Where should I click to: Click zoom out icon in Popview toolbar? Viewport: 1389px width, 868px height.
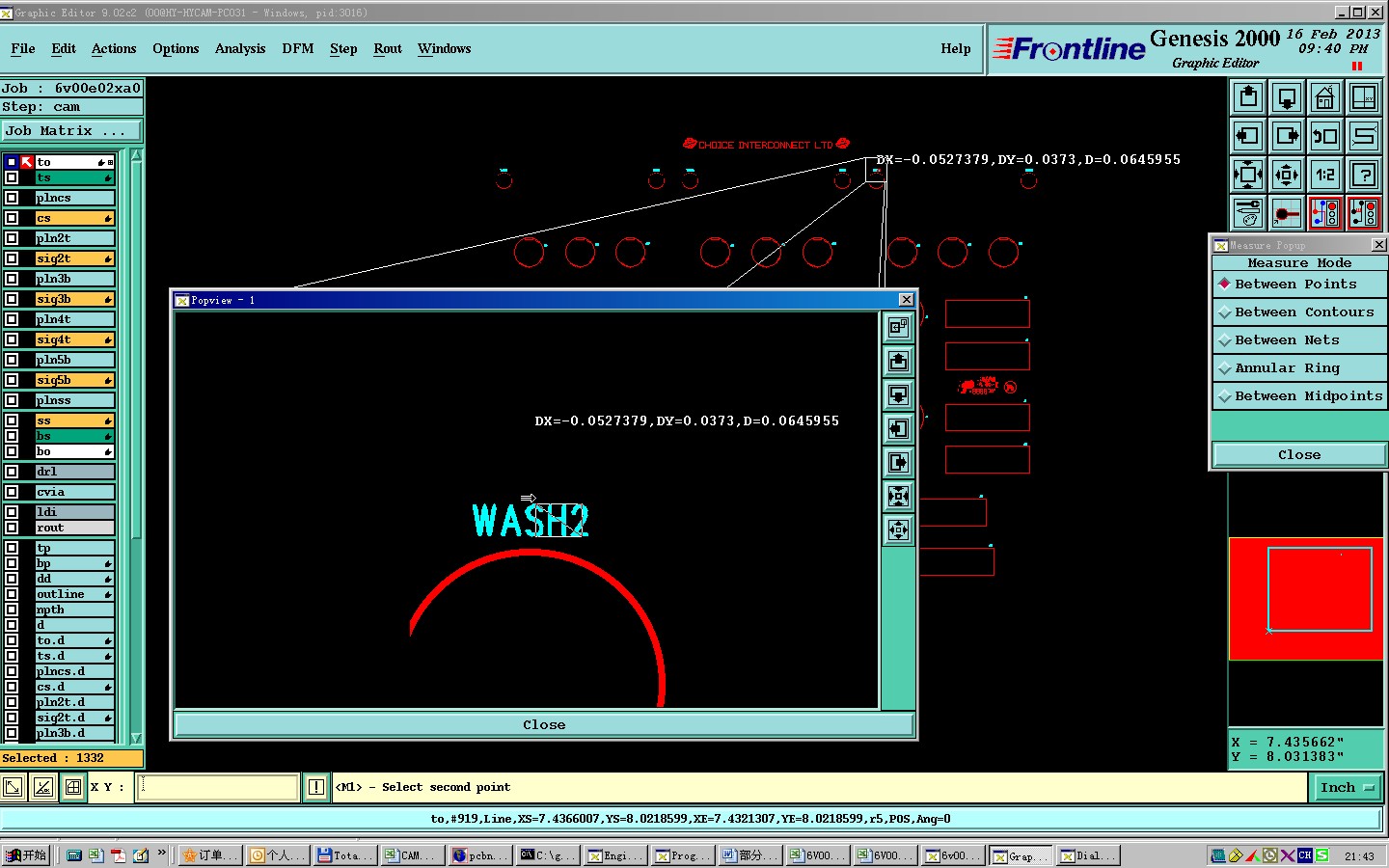(898, 530)
